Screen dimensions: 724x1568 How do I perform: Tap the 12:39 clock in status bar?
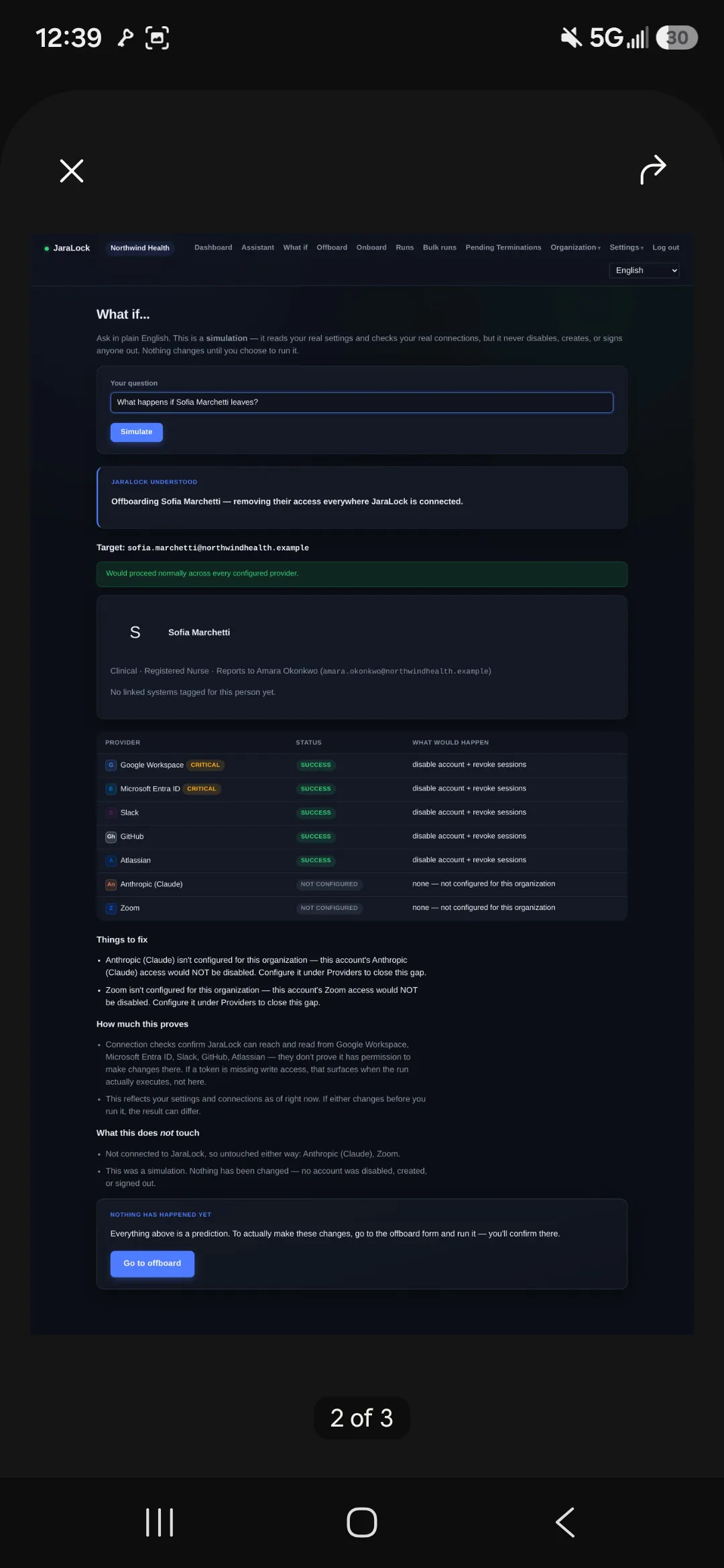click(x=68, y=38)
